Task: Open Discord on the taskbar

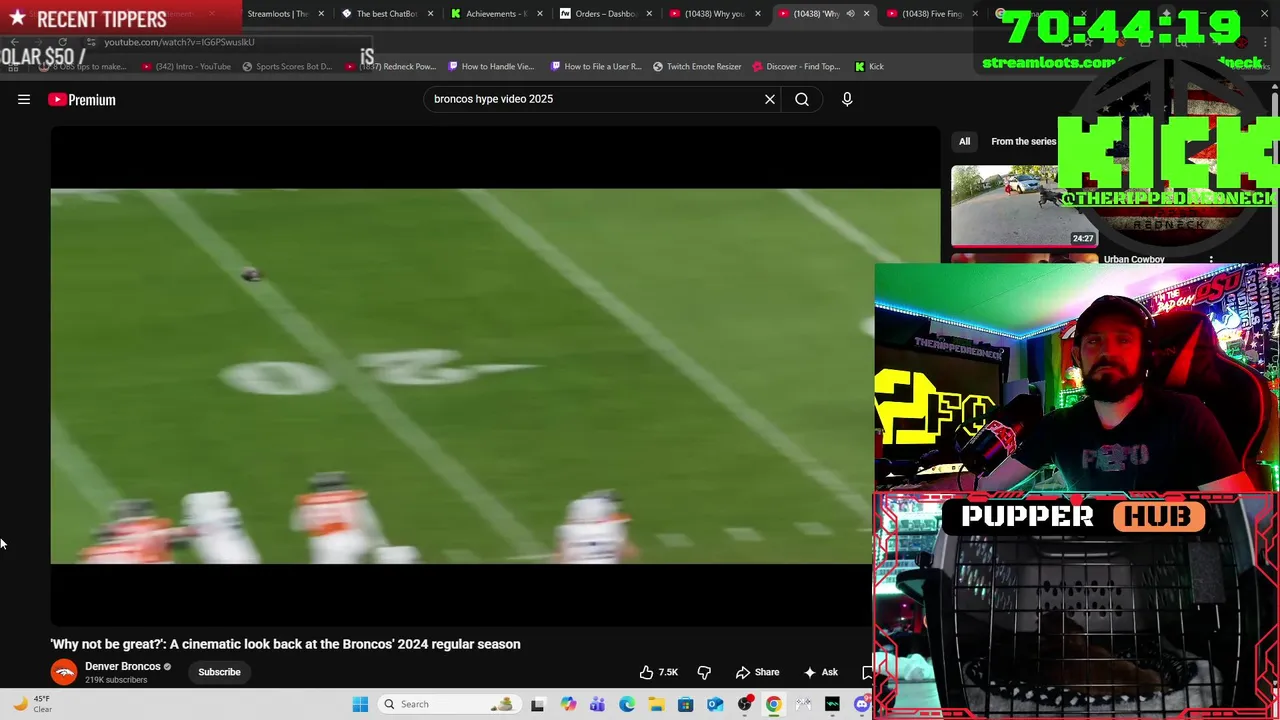Action: 862,704
